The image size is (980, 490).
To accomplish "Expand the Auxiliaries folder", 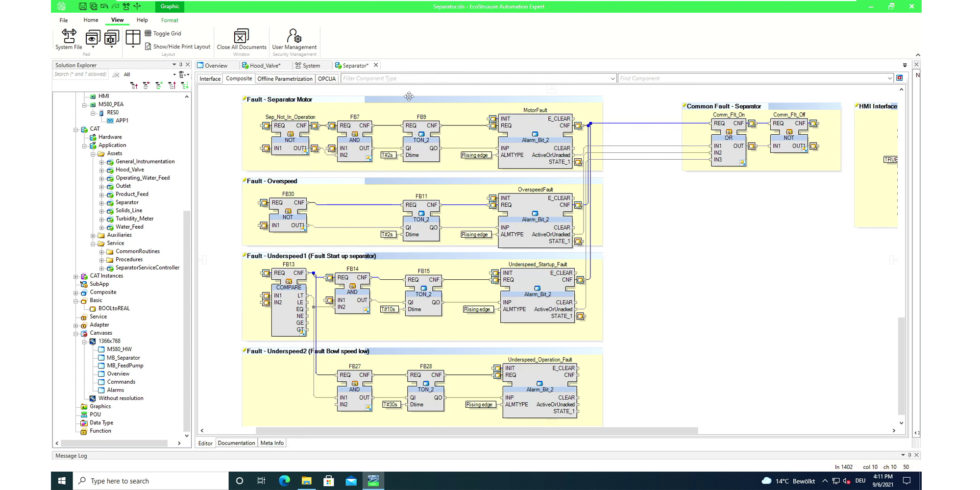I will click(93, 235).
